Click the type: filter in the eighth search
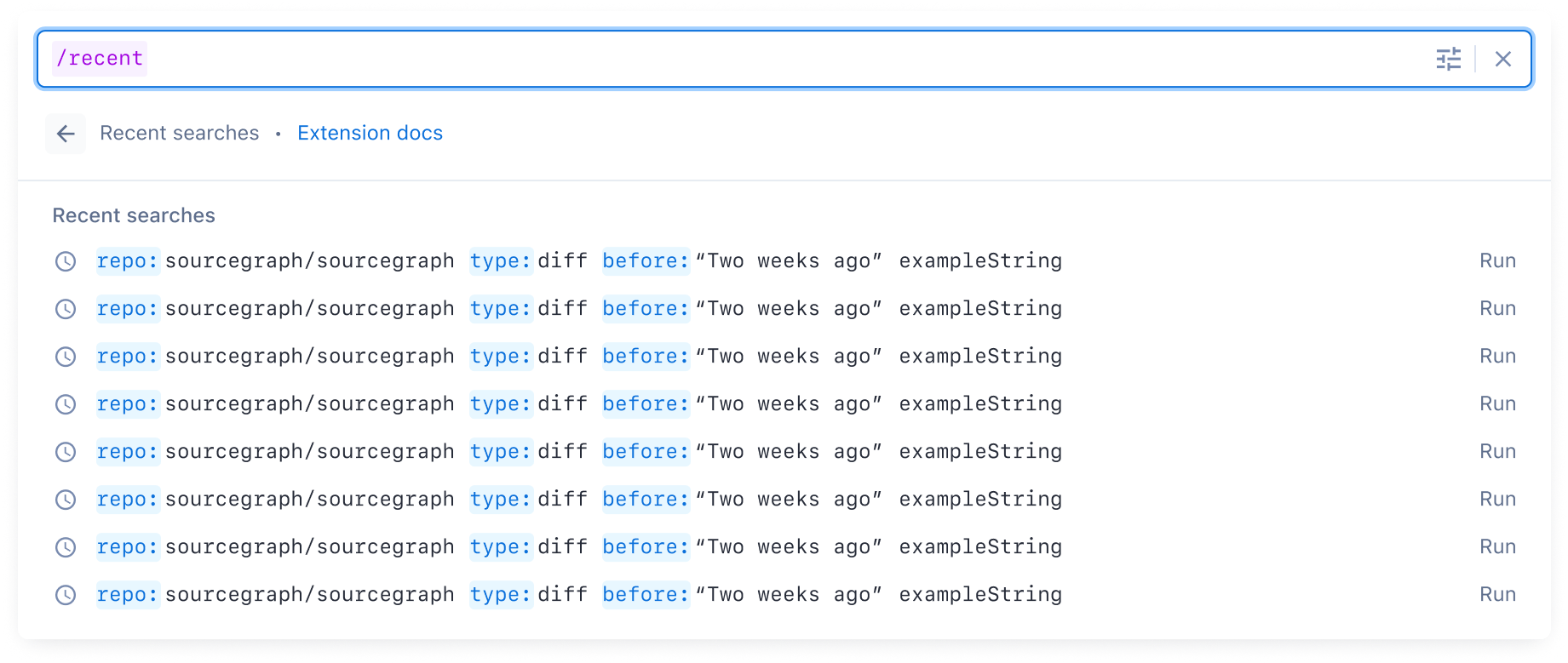The image size is (1568, 663). point(501,595)
